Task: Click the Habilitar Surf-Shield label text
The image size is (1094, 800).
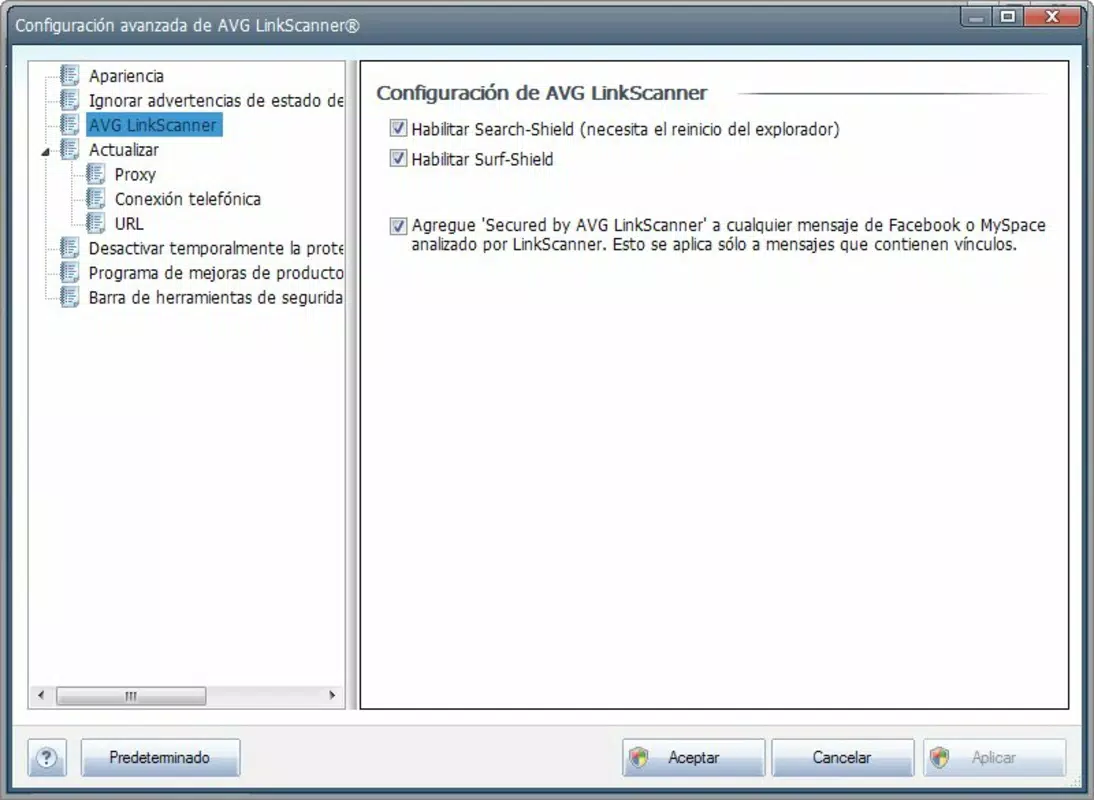Action: pos(482,160)
